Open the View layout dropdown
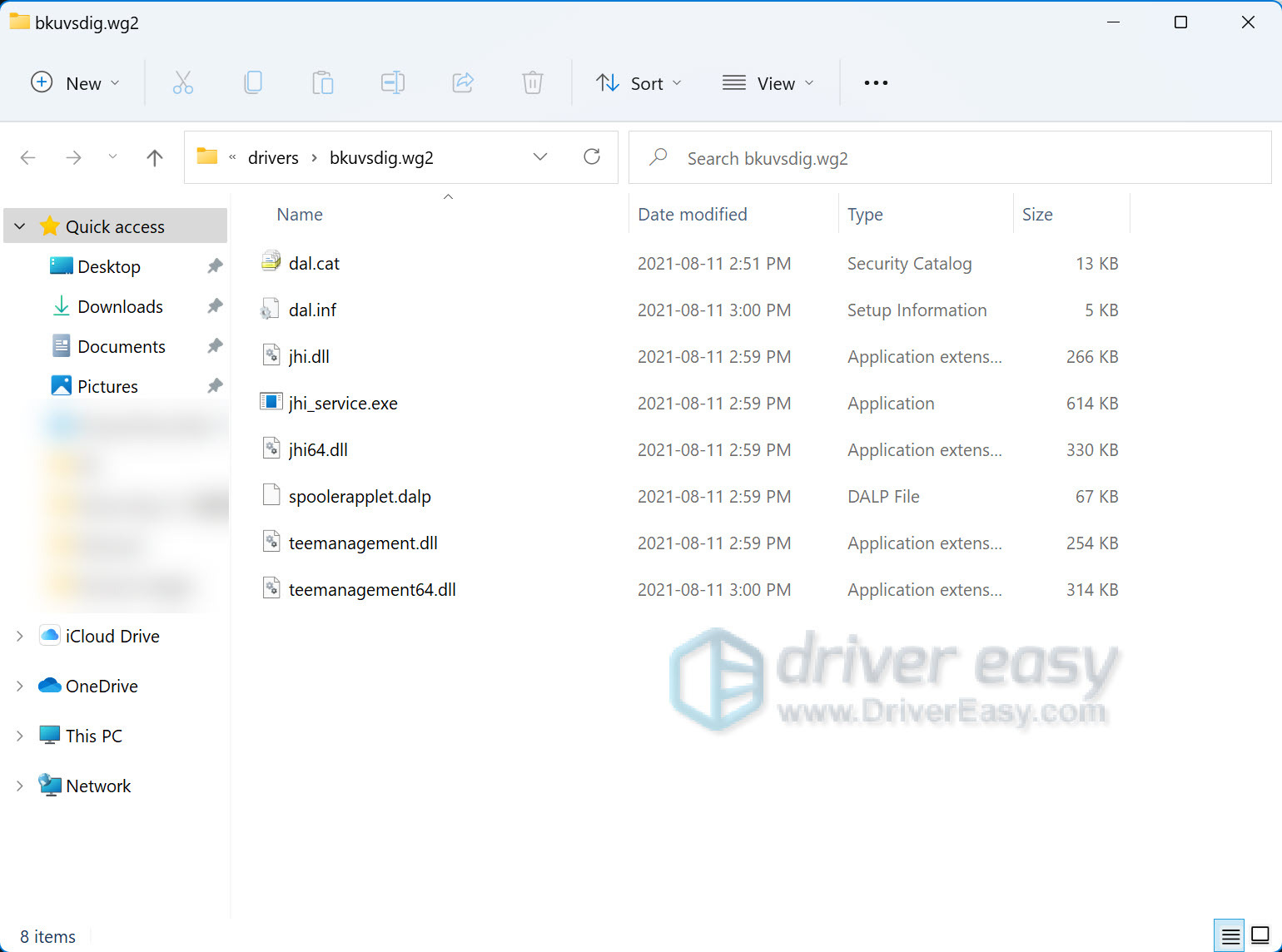 (x=768, y=82)
